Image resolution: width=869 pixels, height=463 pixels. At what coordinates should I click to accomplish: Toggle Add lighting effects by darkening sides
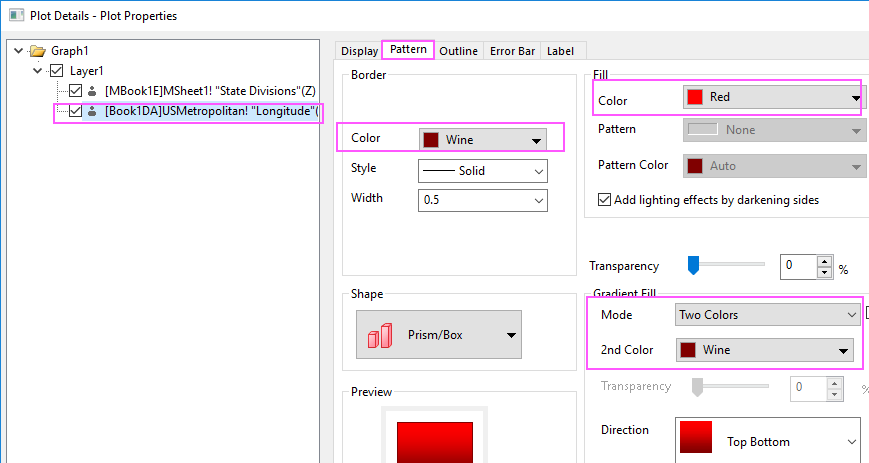point(604,200)
